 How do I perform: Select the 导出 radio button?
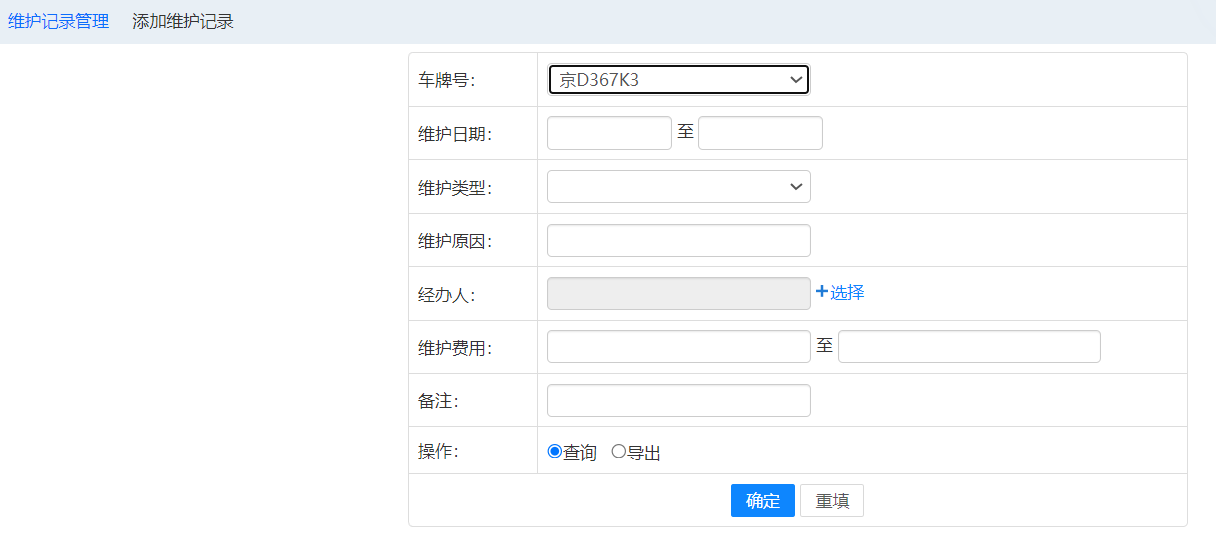pyautogui.click(x=618, y=452)
